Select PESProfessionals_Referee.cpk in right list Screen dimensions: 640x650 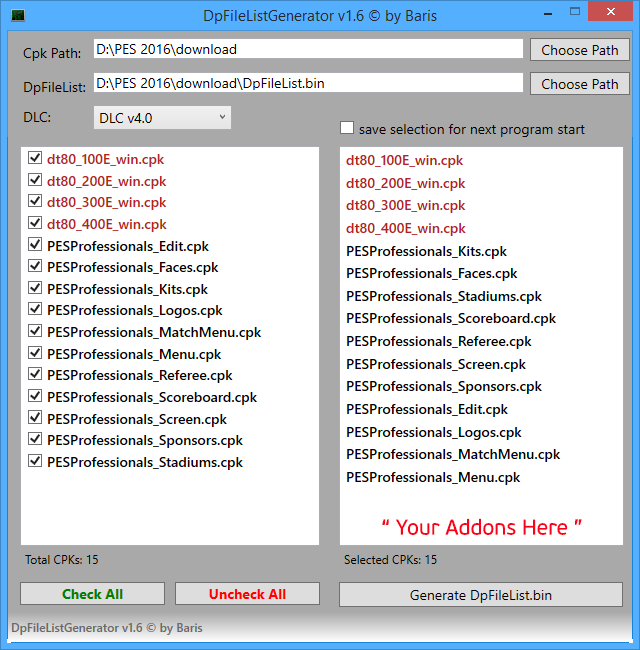[x=439, y=341]
